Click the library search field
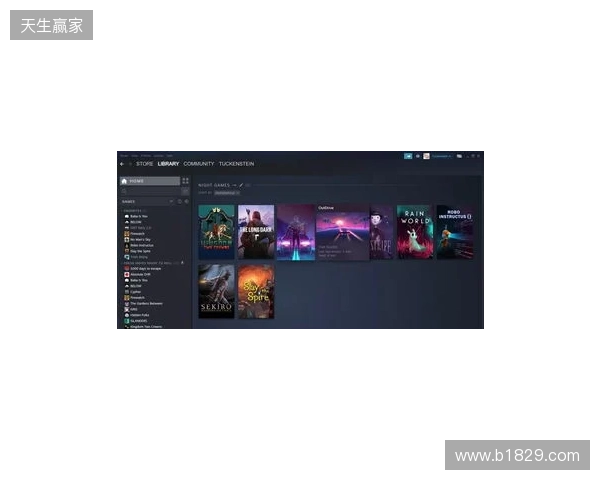This screenshot has width=600, height=480. 150,191
